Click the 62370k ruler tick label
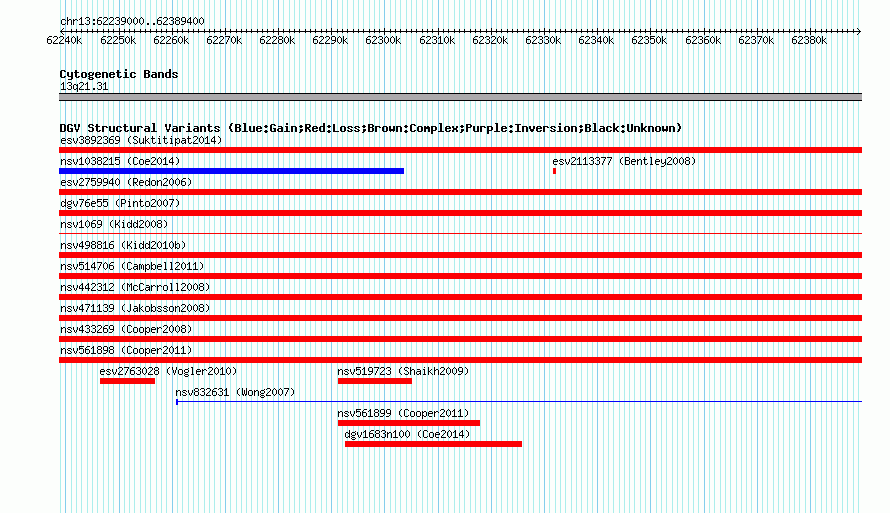Screen dimensions: 890x513 coord(756,40)
